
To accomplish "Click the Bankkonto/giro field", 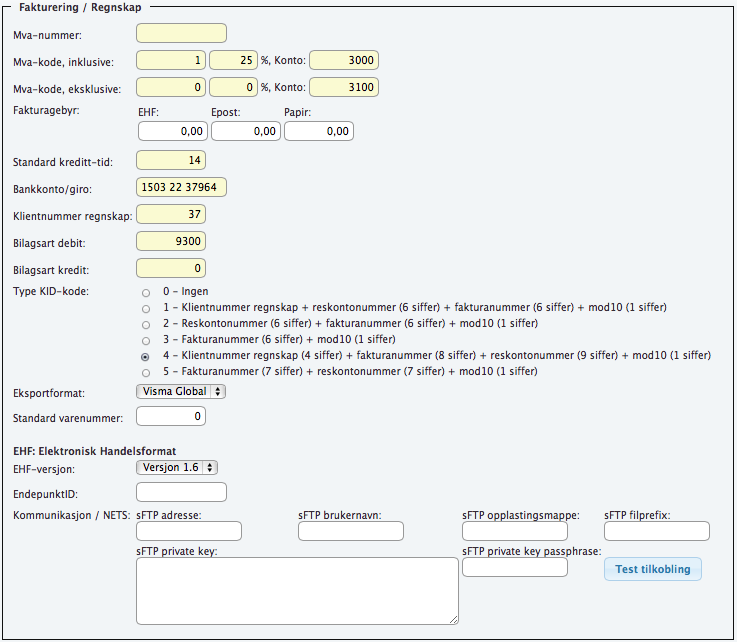I will click(182, 187).
